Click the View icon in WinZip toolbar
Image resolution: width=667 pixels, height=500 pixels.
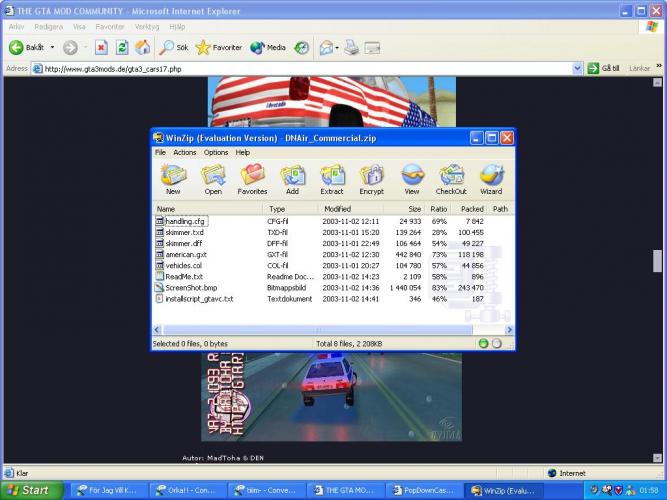coord(411,178)
